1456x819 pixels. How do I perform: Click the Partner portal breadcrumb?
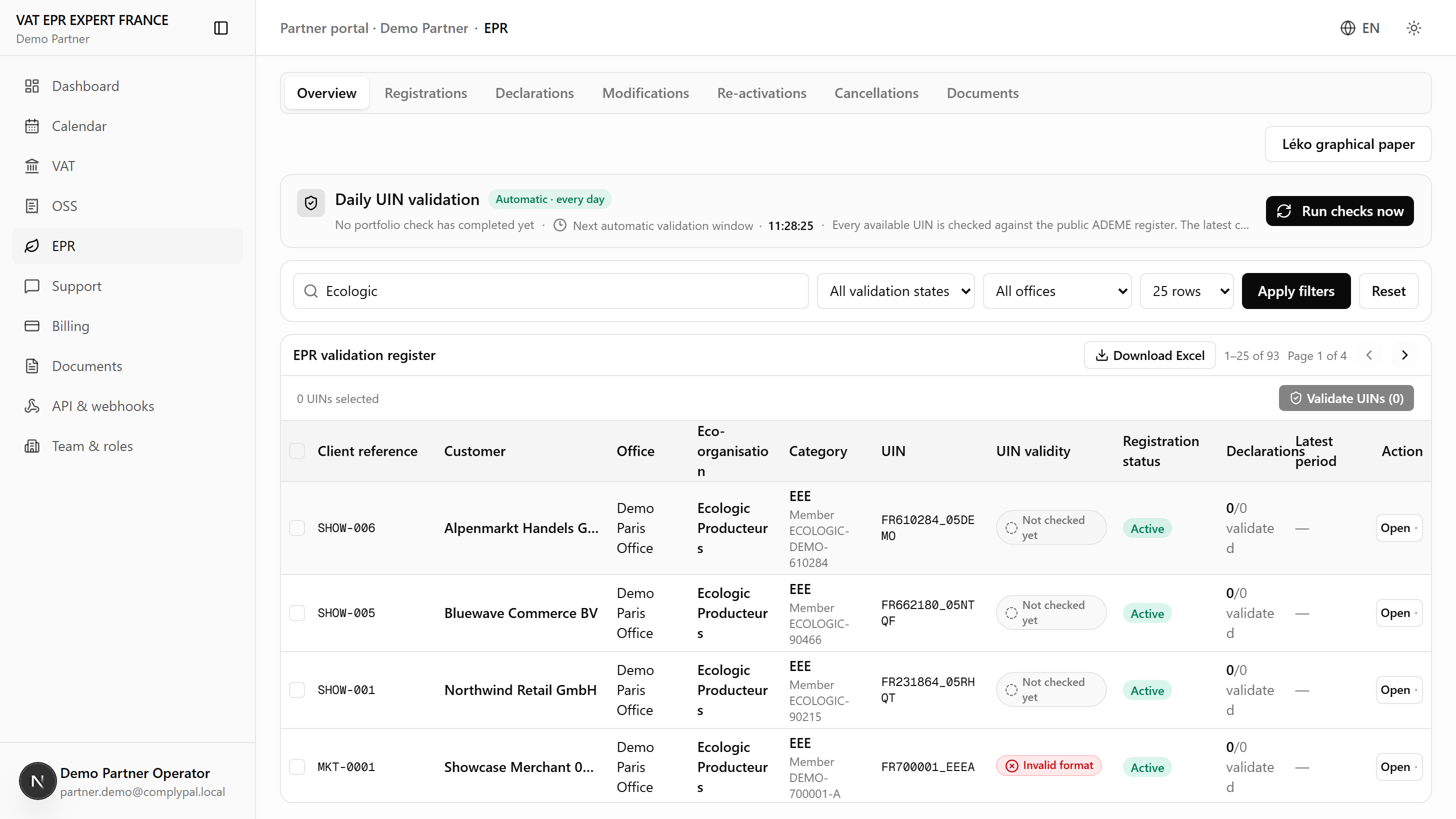(x=324, y=27)
